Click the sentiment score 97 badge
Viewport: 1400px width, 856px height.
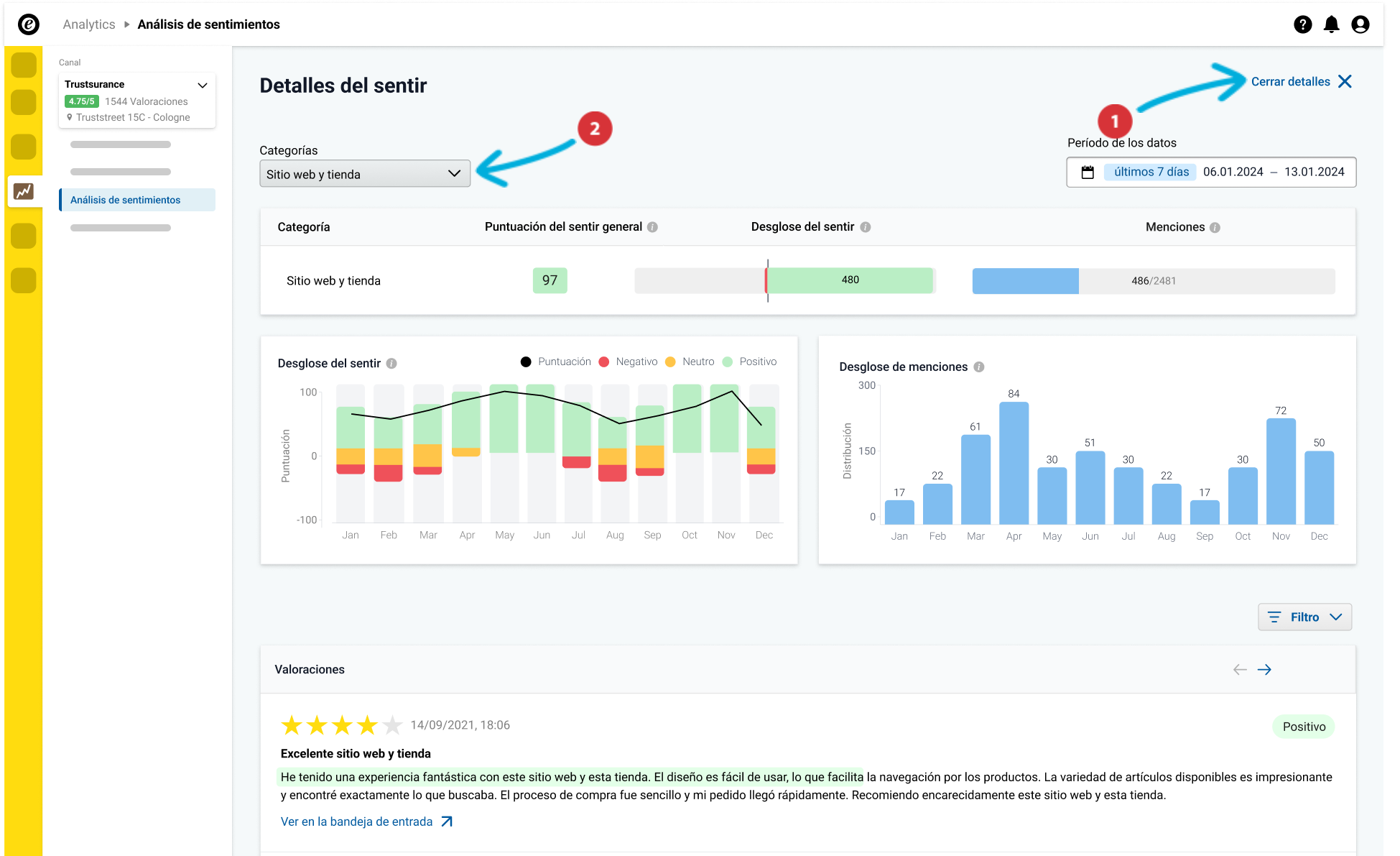coord(550,280)
